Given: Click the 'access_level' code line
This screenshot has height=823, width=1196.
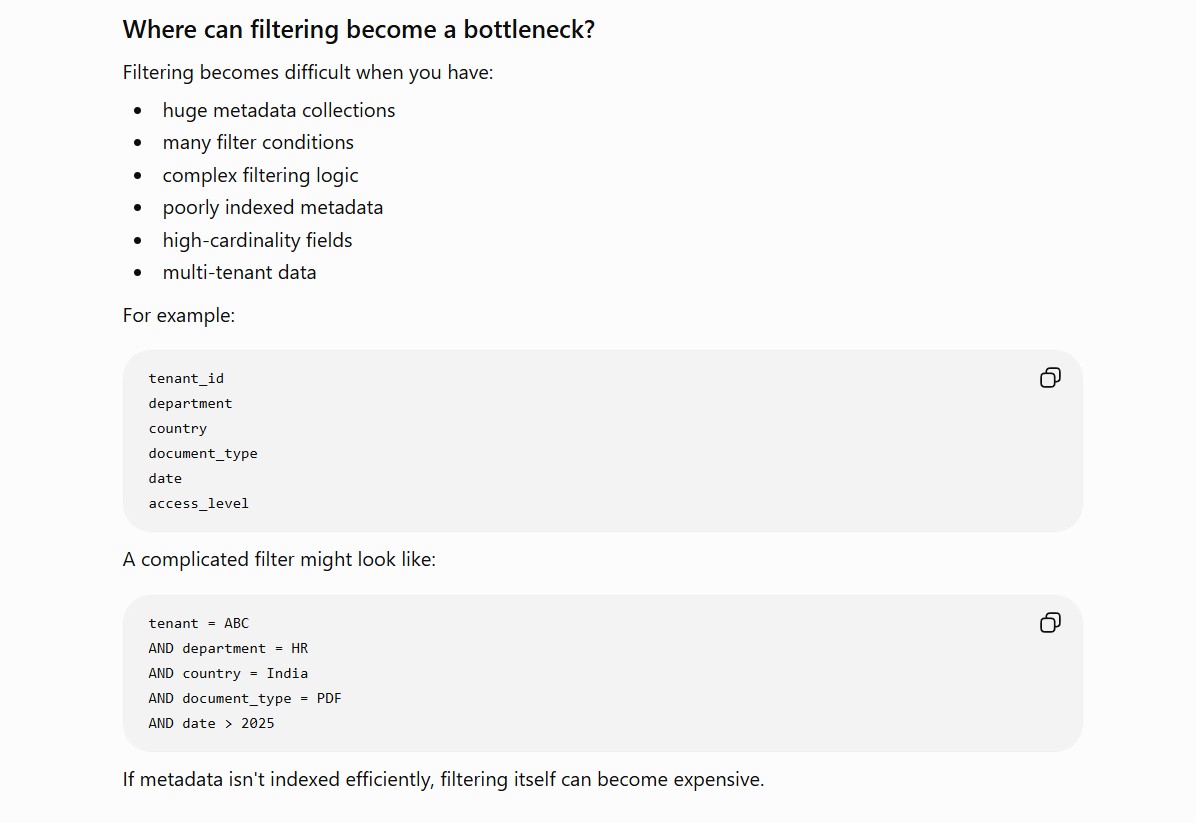Looking at the screenshot, I should (x=198, y=503).
